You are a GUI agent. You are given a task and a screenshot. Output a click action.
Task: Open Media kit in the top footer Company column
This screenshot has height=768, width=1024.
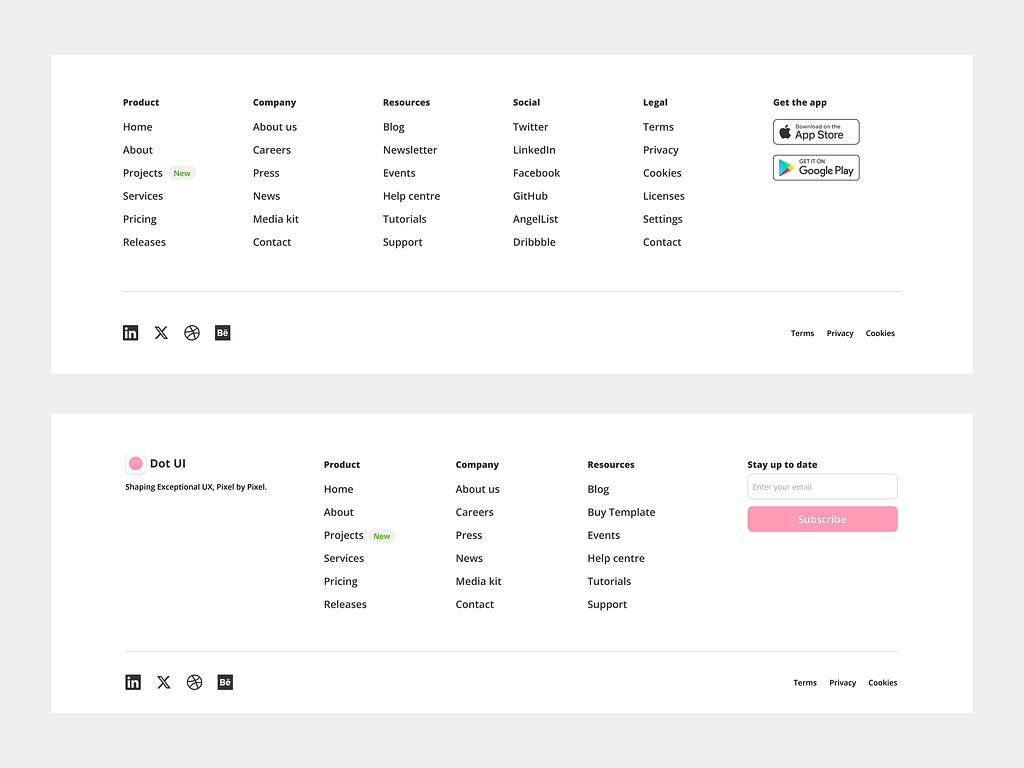(276, 219)
